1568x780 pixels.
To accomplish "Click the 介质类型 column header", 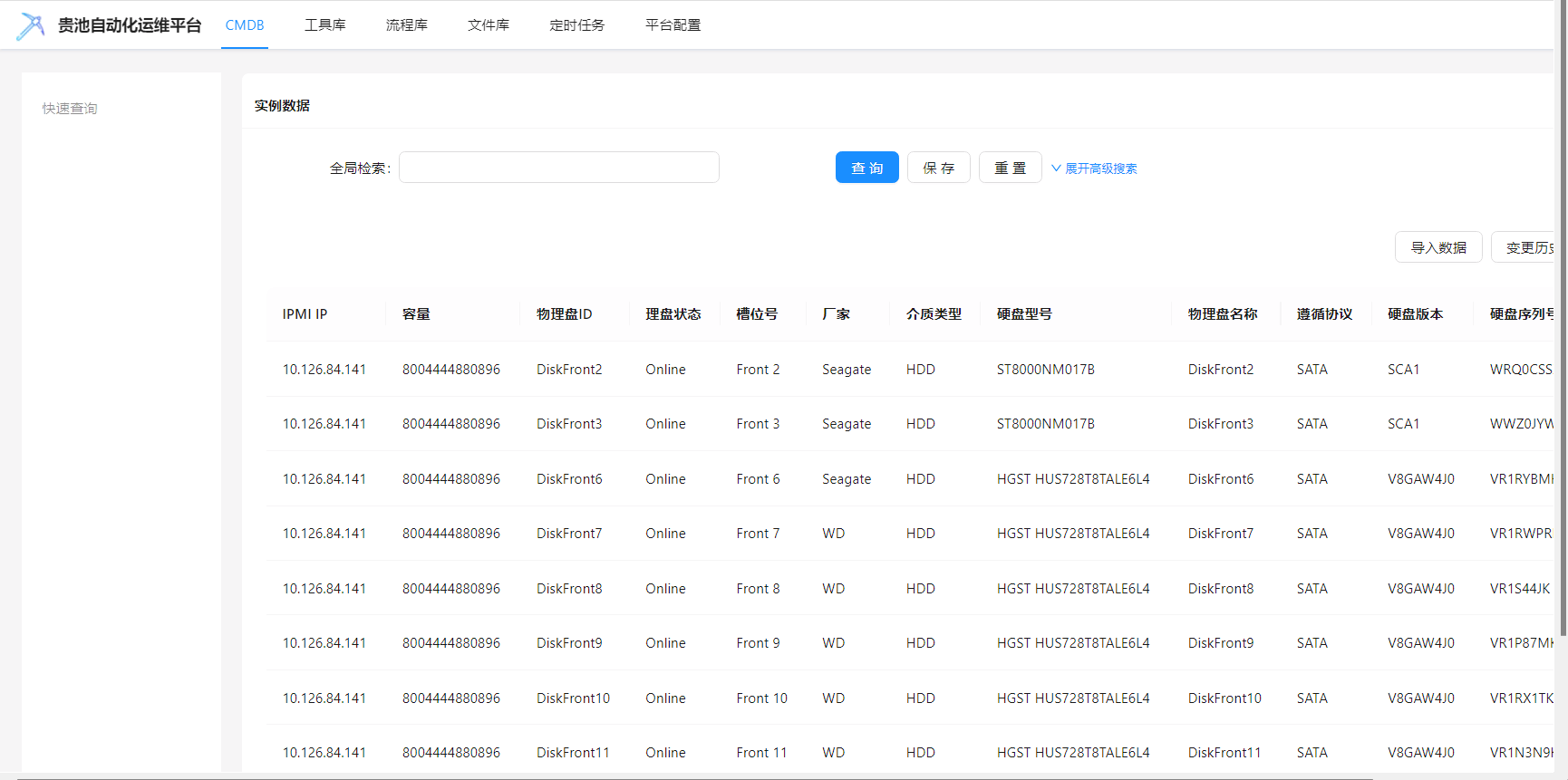I will (934, 314).
